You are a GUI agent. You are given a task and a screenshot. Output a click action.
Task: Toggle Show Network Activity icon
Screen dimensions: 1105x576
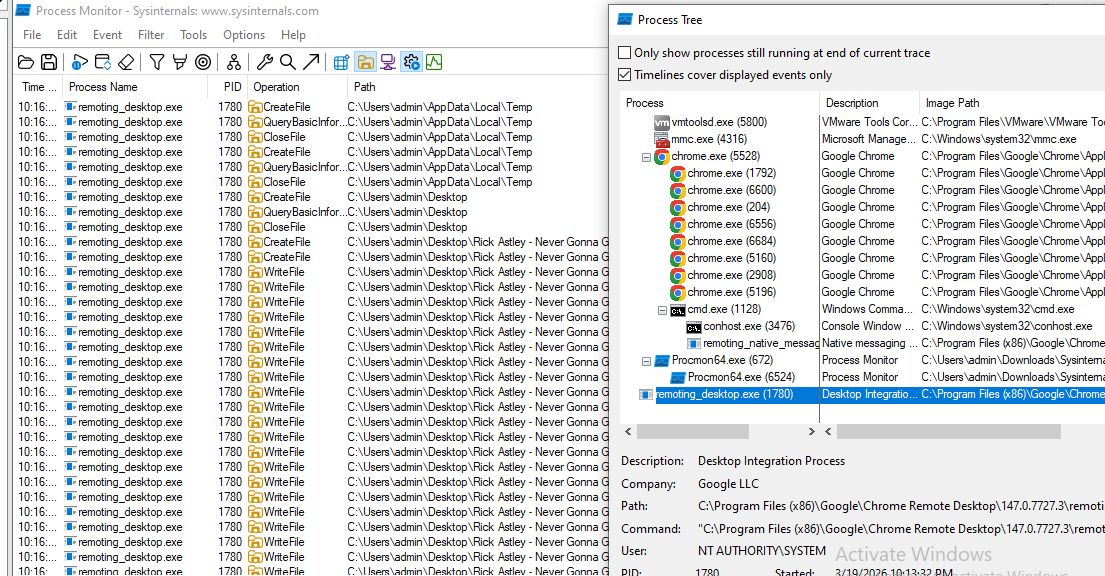pyautogui.click(x=388, y=62)
